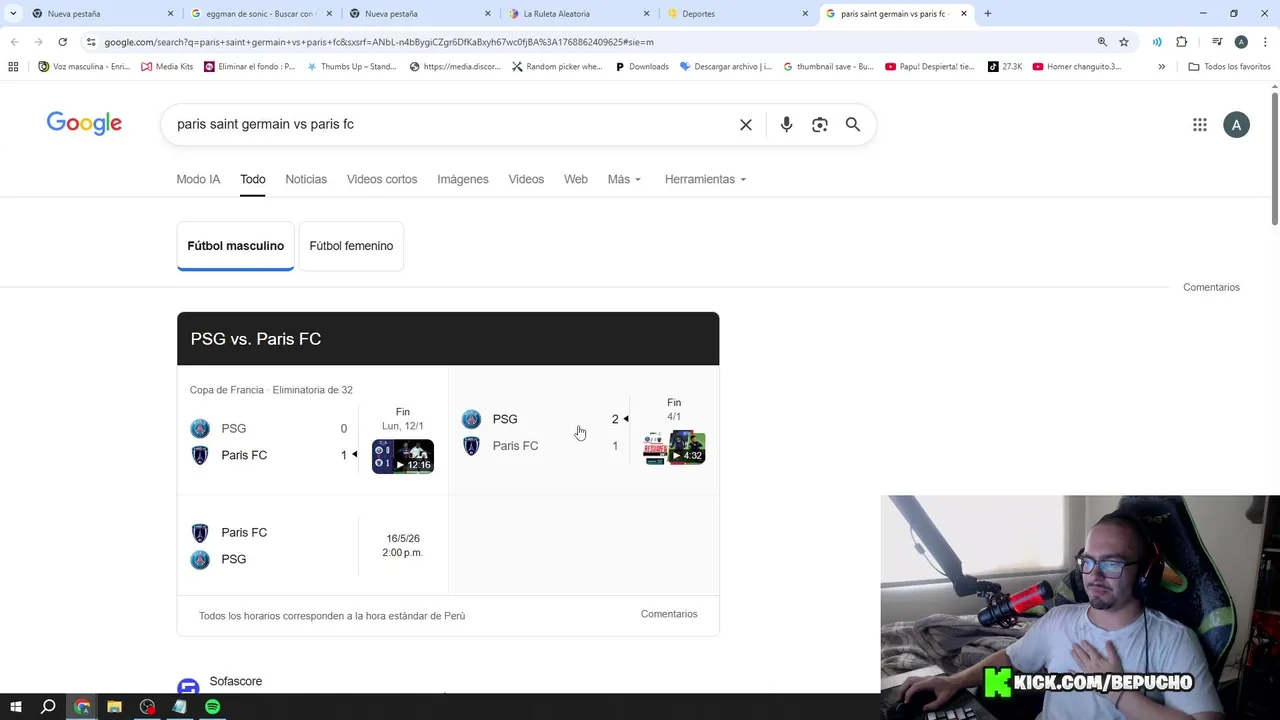Open the browser zoom indicator in address bar
Viewport: 1280px width, 720px height.
tap(1102, 42)
